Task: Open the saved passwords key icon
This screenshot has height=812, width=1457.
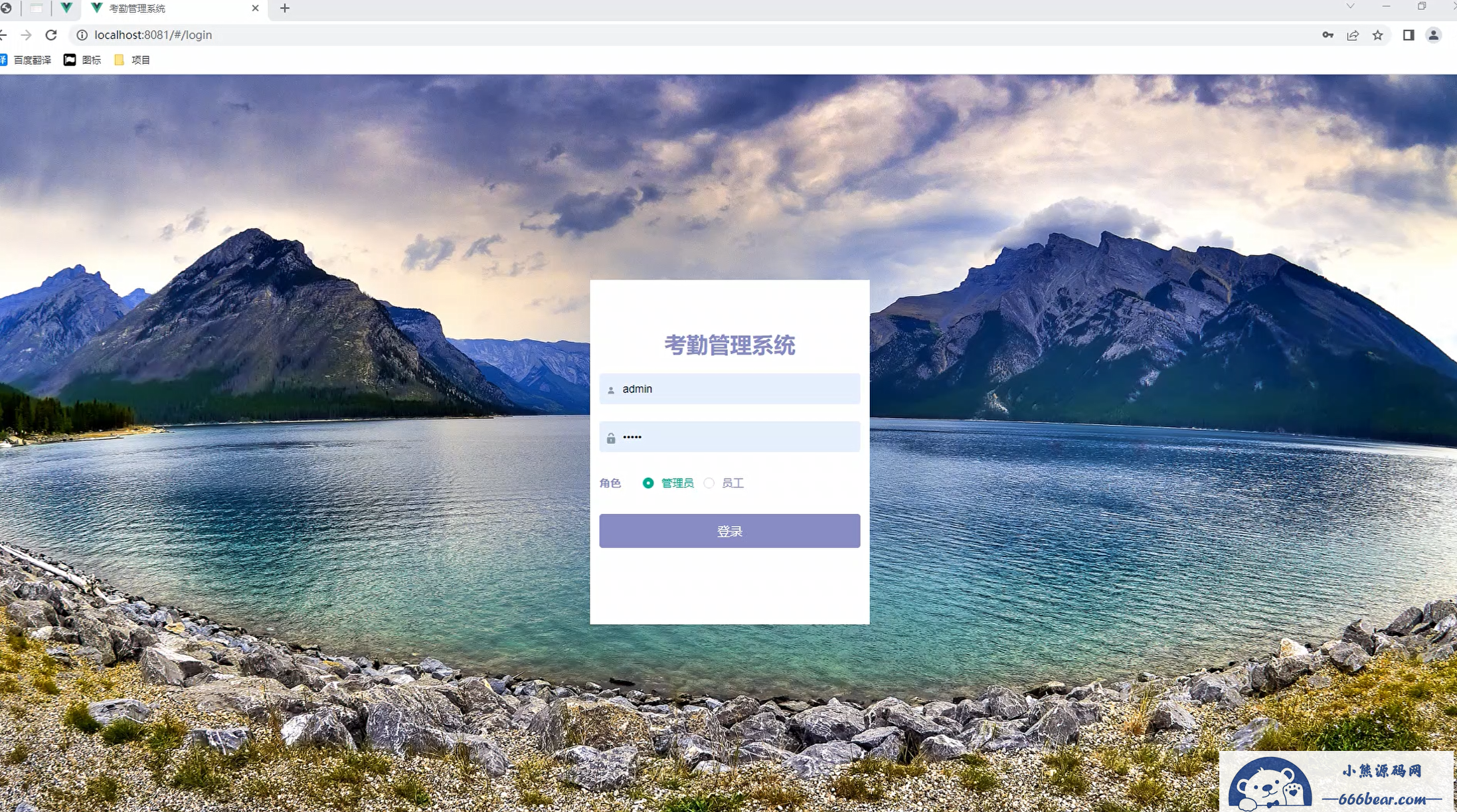Action: (x=1328, y=35)
